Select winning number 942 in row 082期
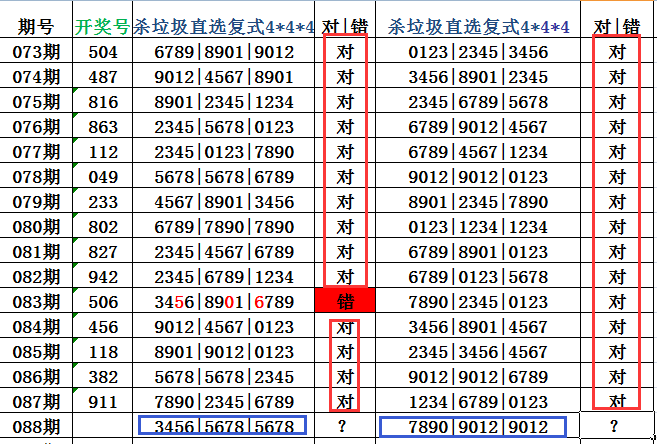This screenshot has width=657, height=444. tap(102, 276)
